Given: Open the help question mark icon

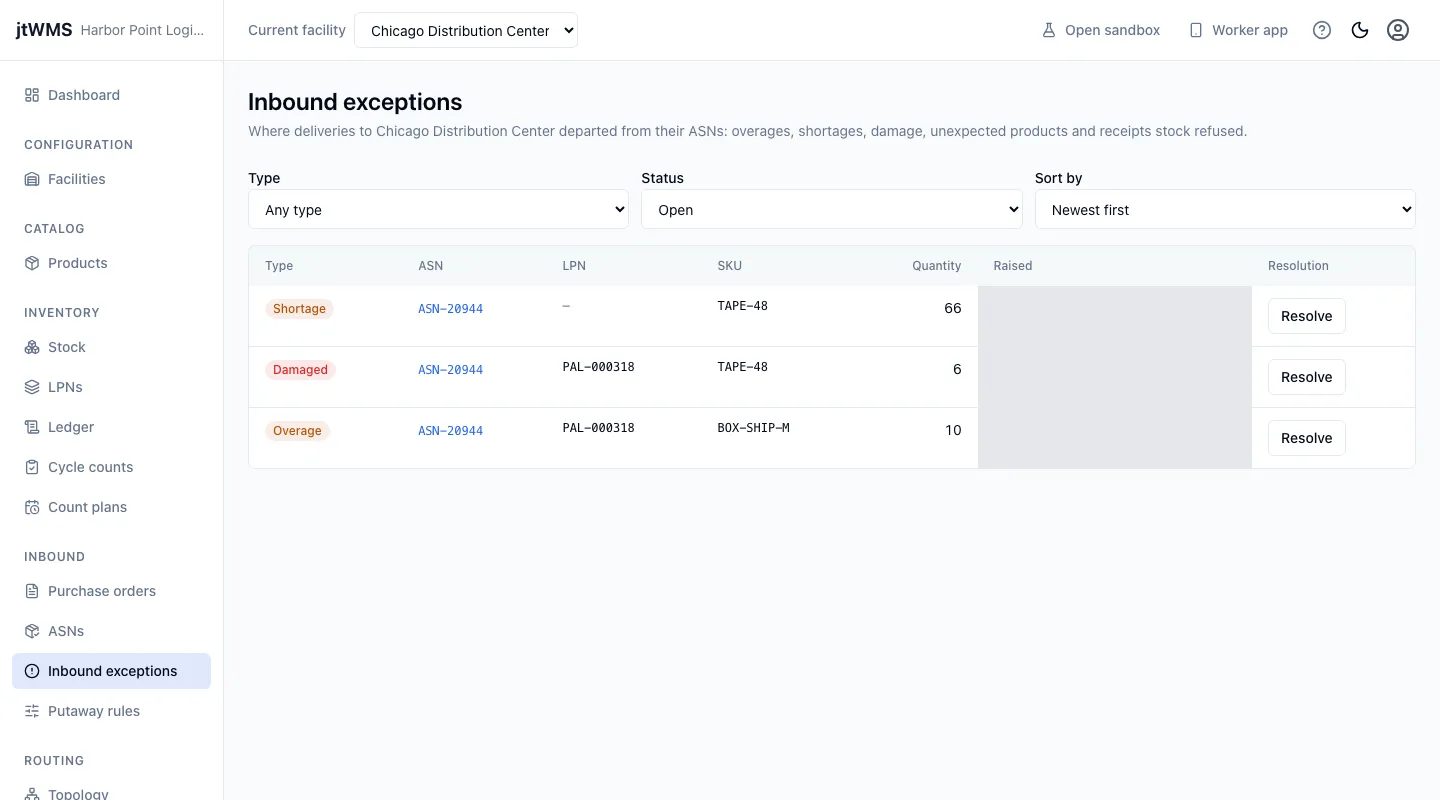Looking at the screenshot, I should pyautogui.click(x=1322, y=30).
